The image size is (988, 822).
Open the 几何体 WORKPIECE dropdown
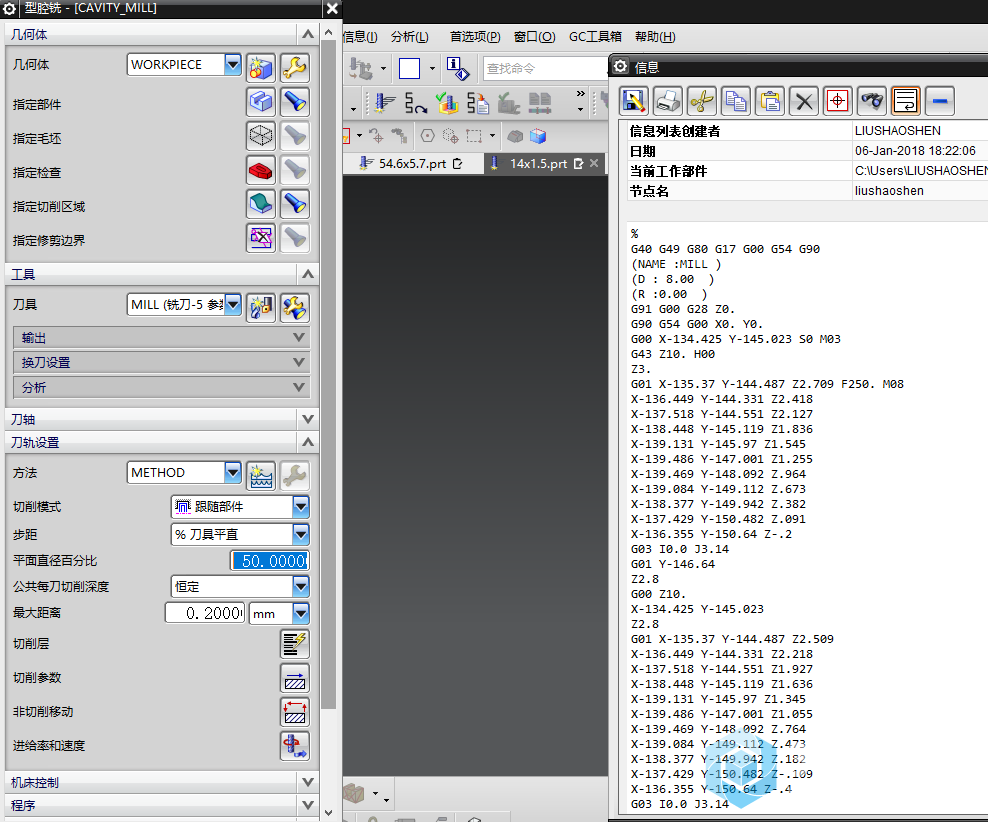(x=233, y=65)
